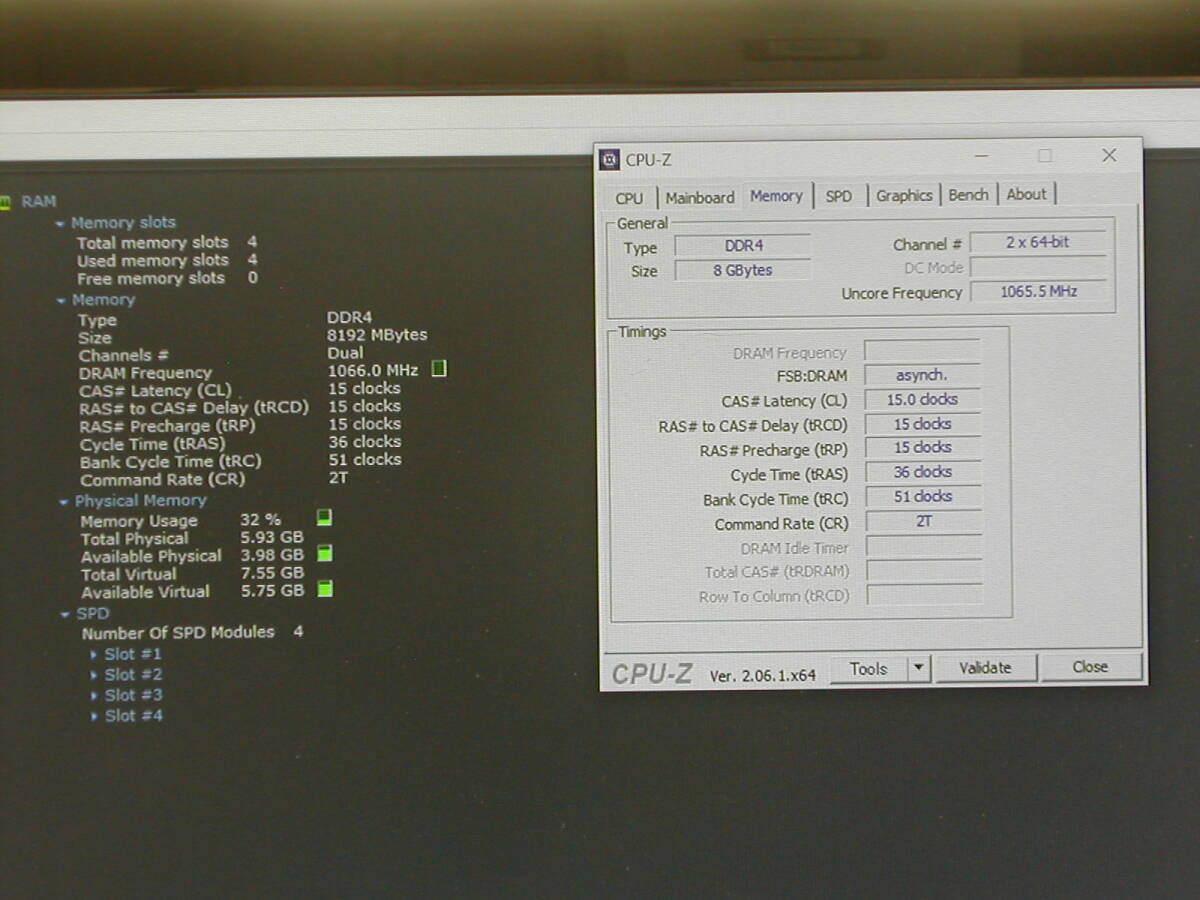The image size is (1200, 900).
Task: Click the 5.75 GB Available Virtual value
Action: [x=272, y=591]
